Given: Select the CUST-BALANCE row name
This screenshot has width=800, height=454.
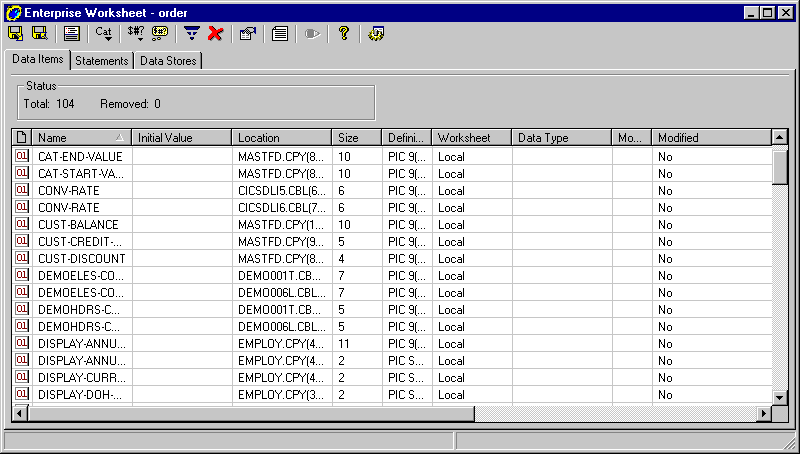Looking at the screenshot, I should (78, 225).
